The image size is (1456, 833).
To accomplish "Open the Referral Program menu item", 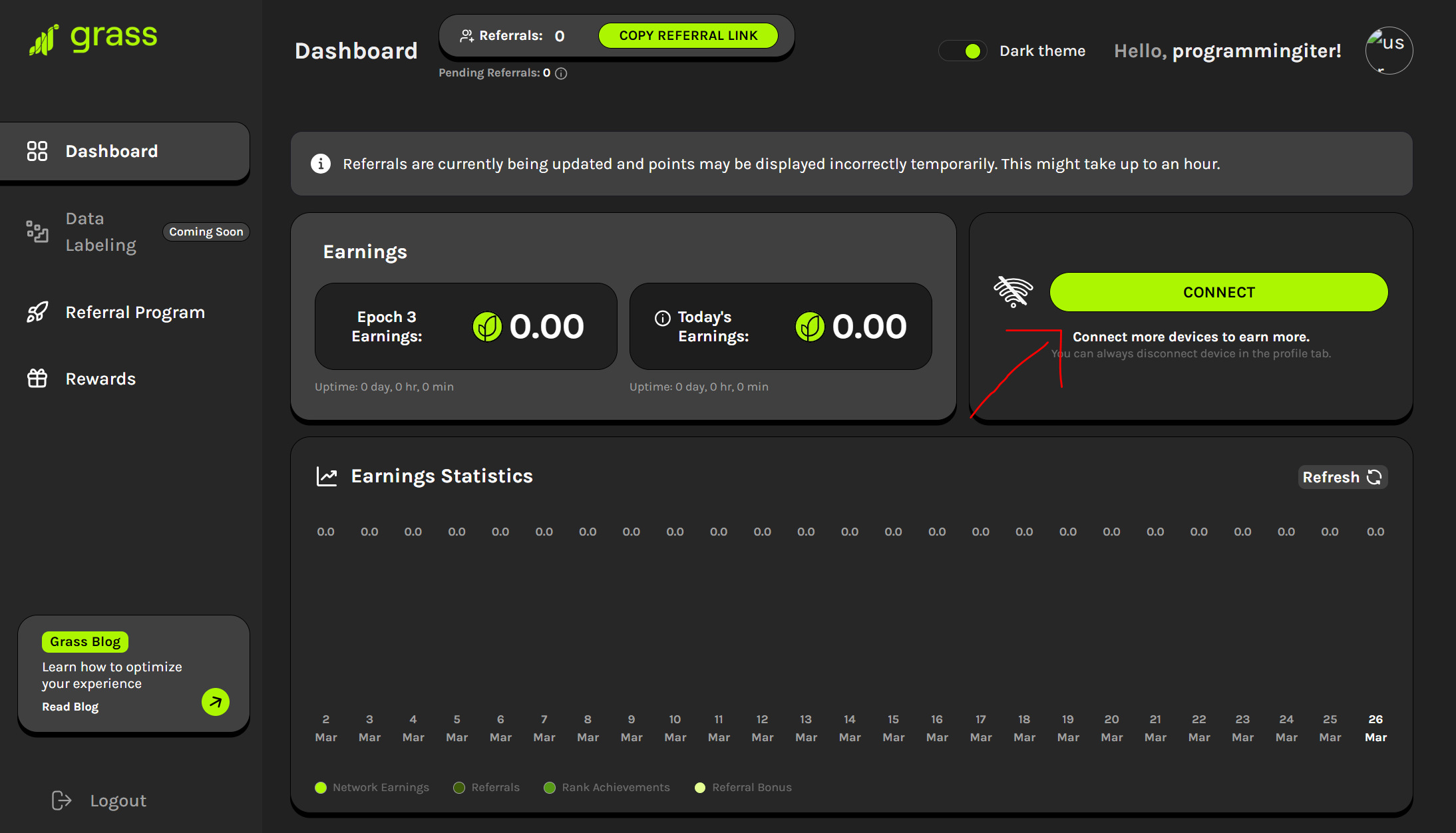I will coord(134,312).
